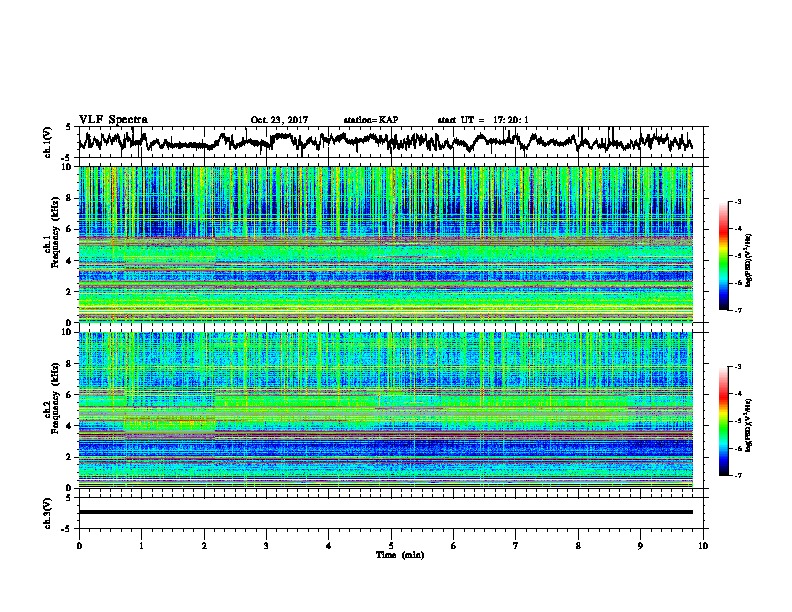
Task: Click the "-5" volt tick of ch.1 waveform
Action: (x=67, y=158)
